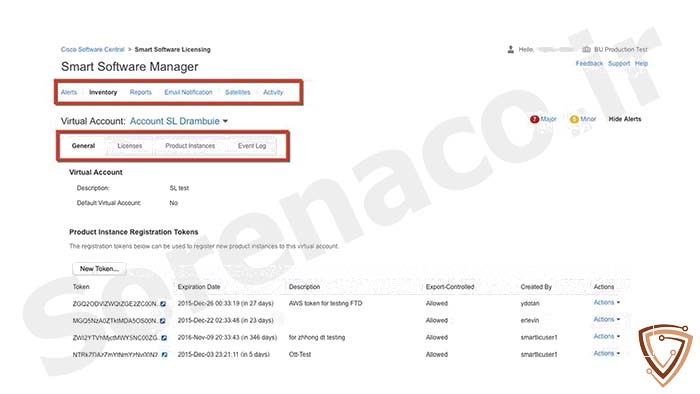Click 'erlevin' in Created By column
Viewport: 700px width, 394px height.
click(530, 320)
